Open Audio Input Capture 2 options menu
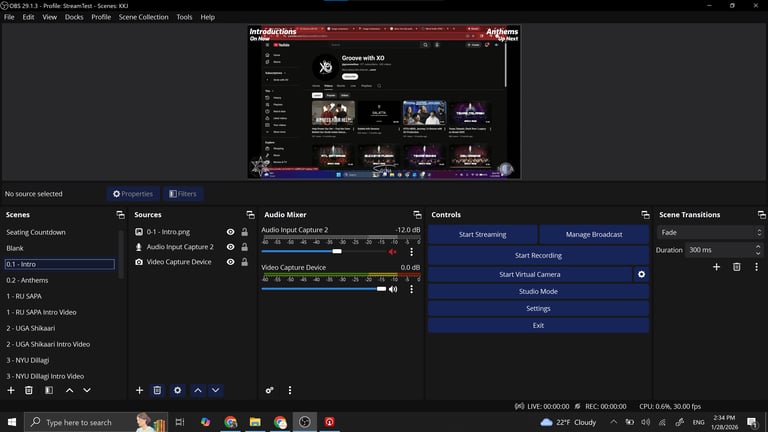 (411, 252)
